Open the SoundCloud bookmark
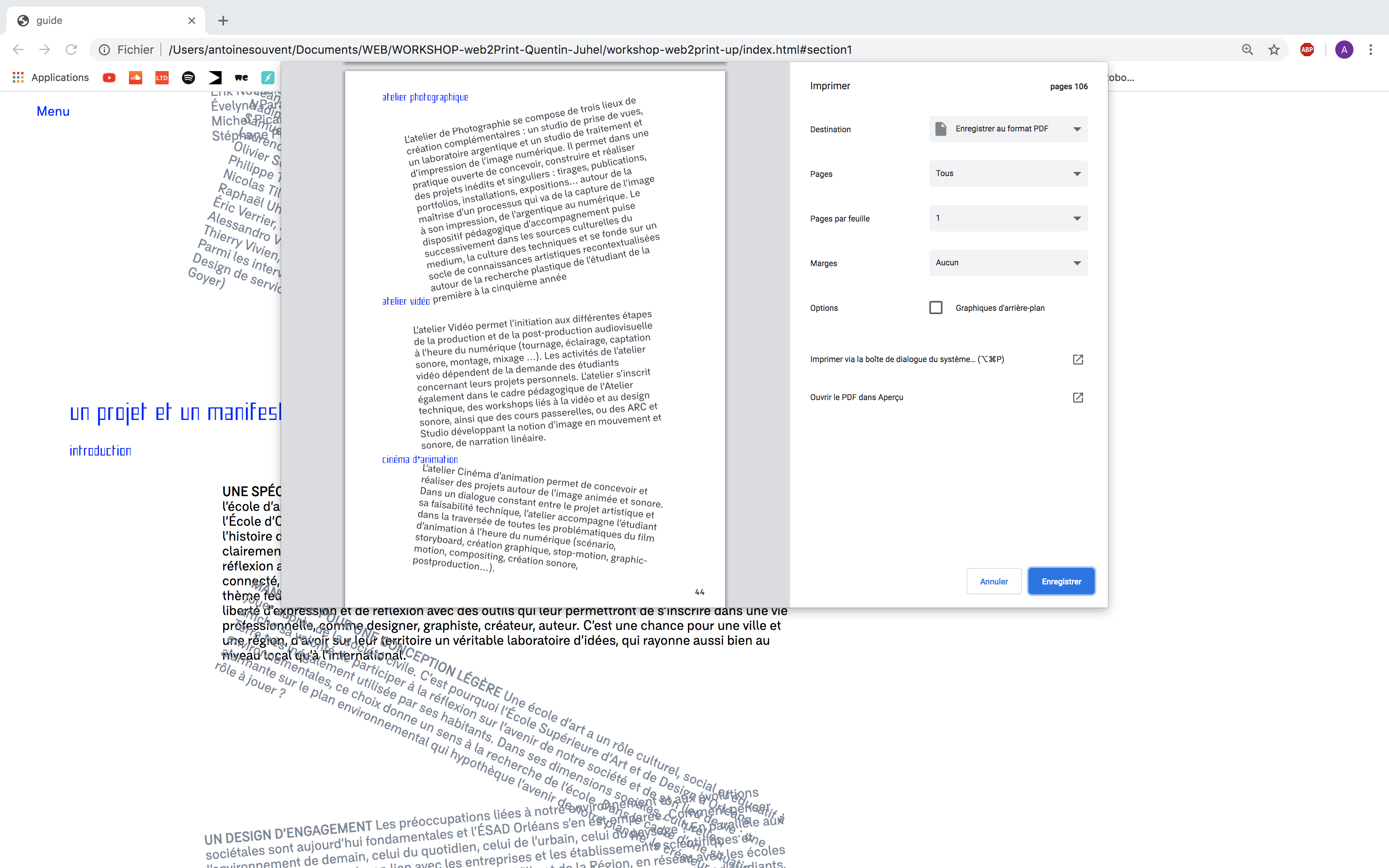Screen dimensions: 1389x868 136,78
